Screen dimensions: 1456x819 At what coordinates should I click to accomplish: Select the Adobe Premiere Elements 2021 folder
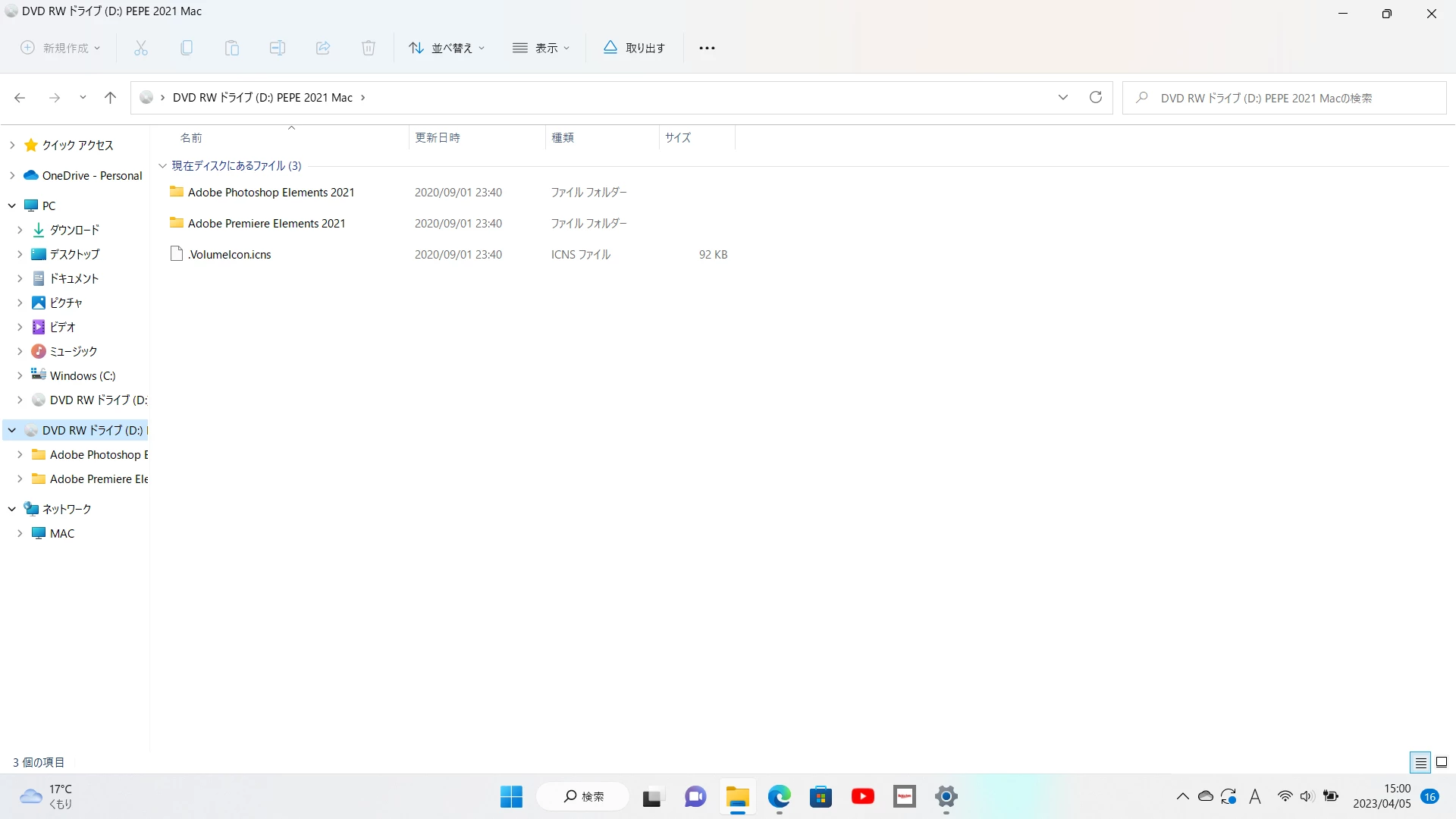tap(266, 223)
